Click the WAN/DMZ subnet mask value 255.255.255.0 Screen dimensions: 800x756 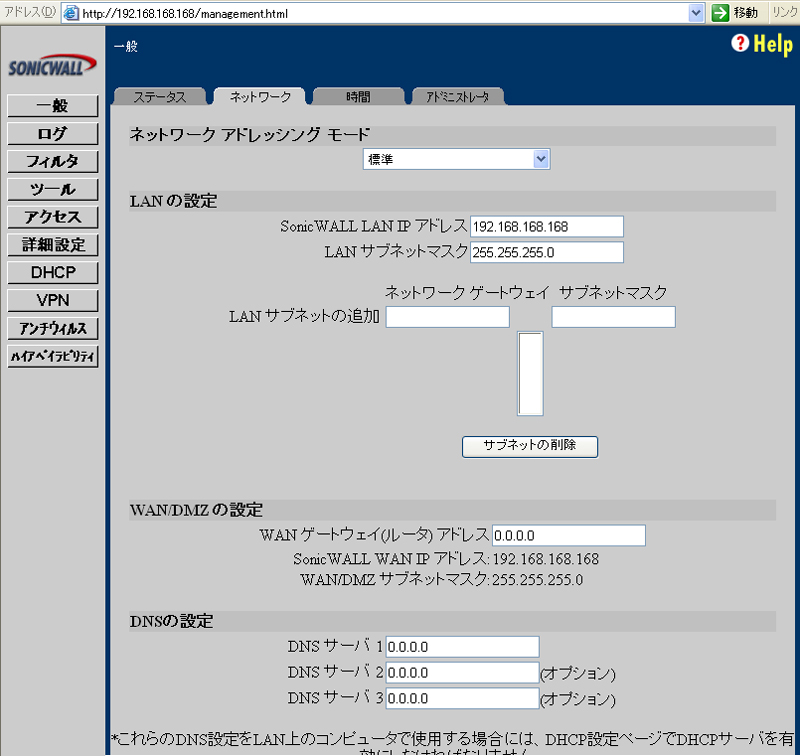[x=537, y=580]
